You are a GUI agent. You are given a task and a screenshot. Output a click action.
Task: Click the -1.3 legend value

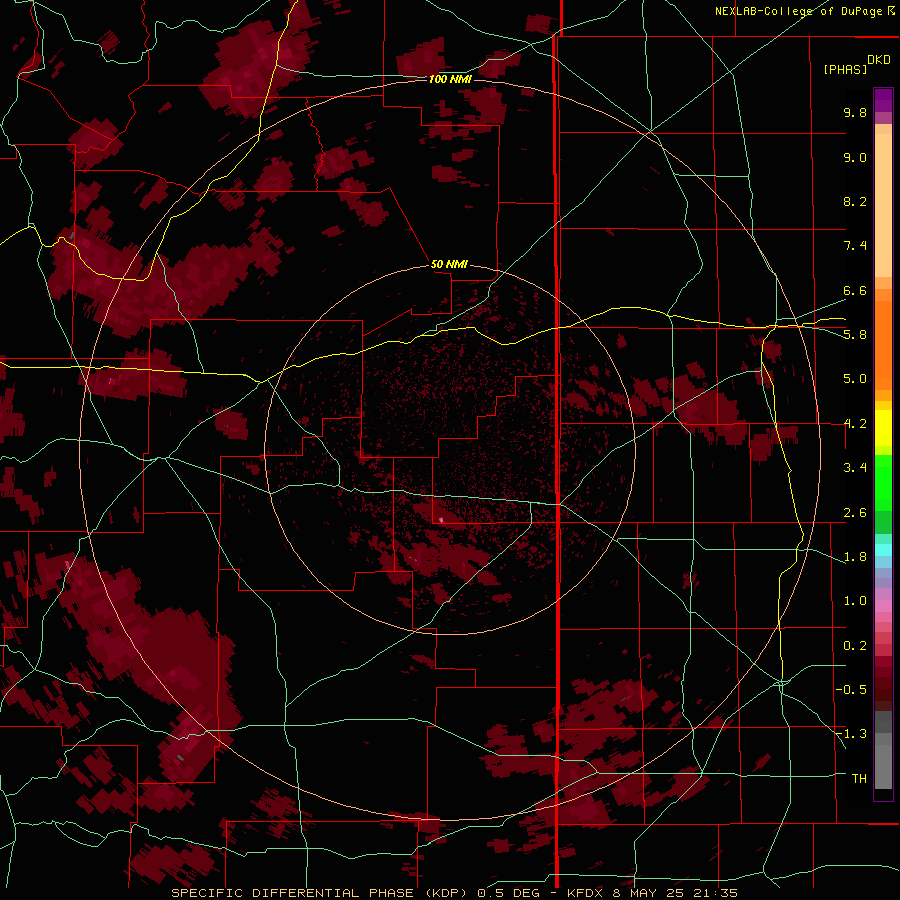(851, 734)
